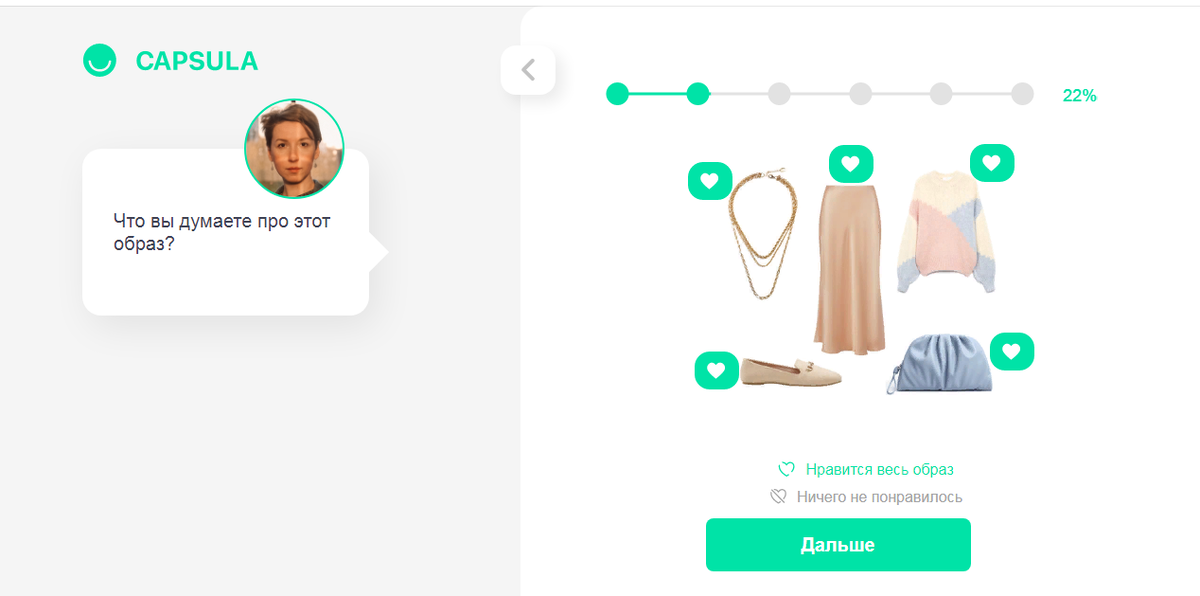Click the broken heart icon
The height and width of the screenshot is (596, 1200).
[778, 497]
